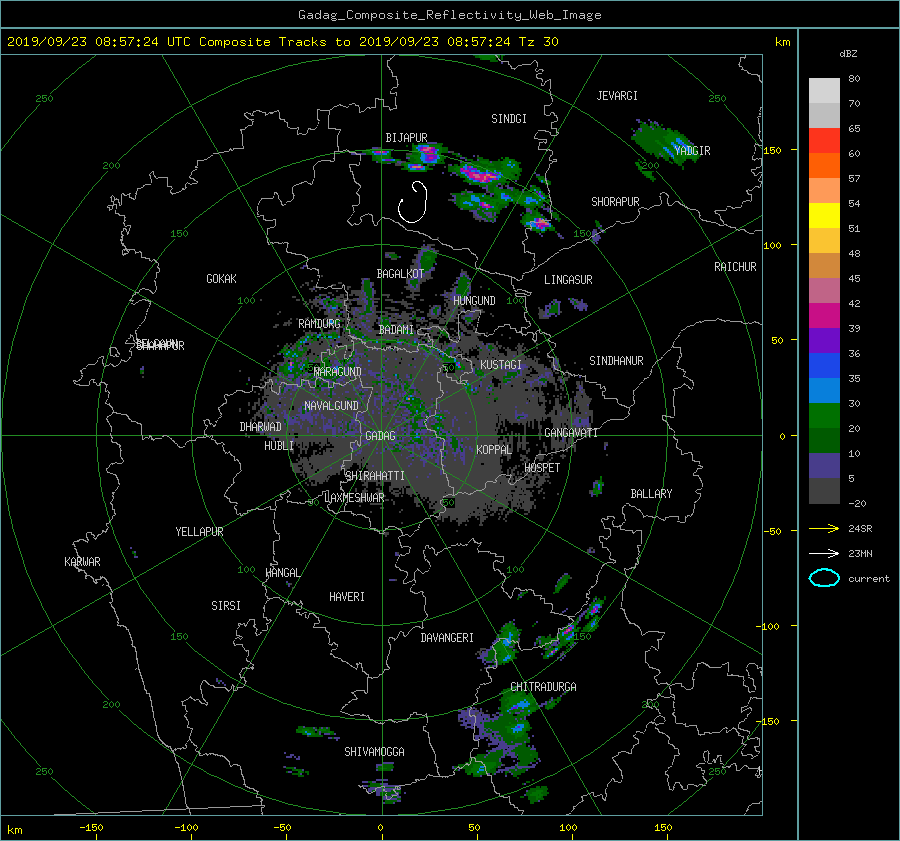Pick the magenta 39-42 dBZ swatch
The image size is (900, 841).
pos(824,315)
